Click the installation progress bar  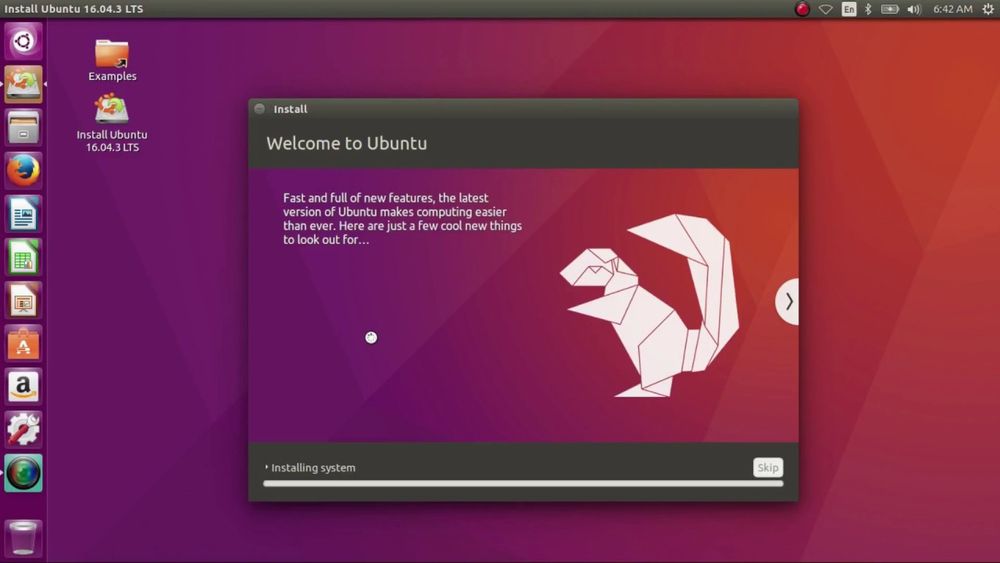[523, 484]
